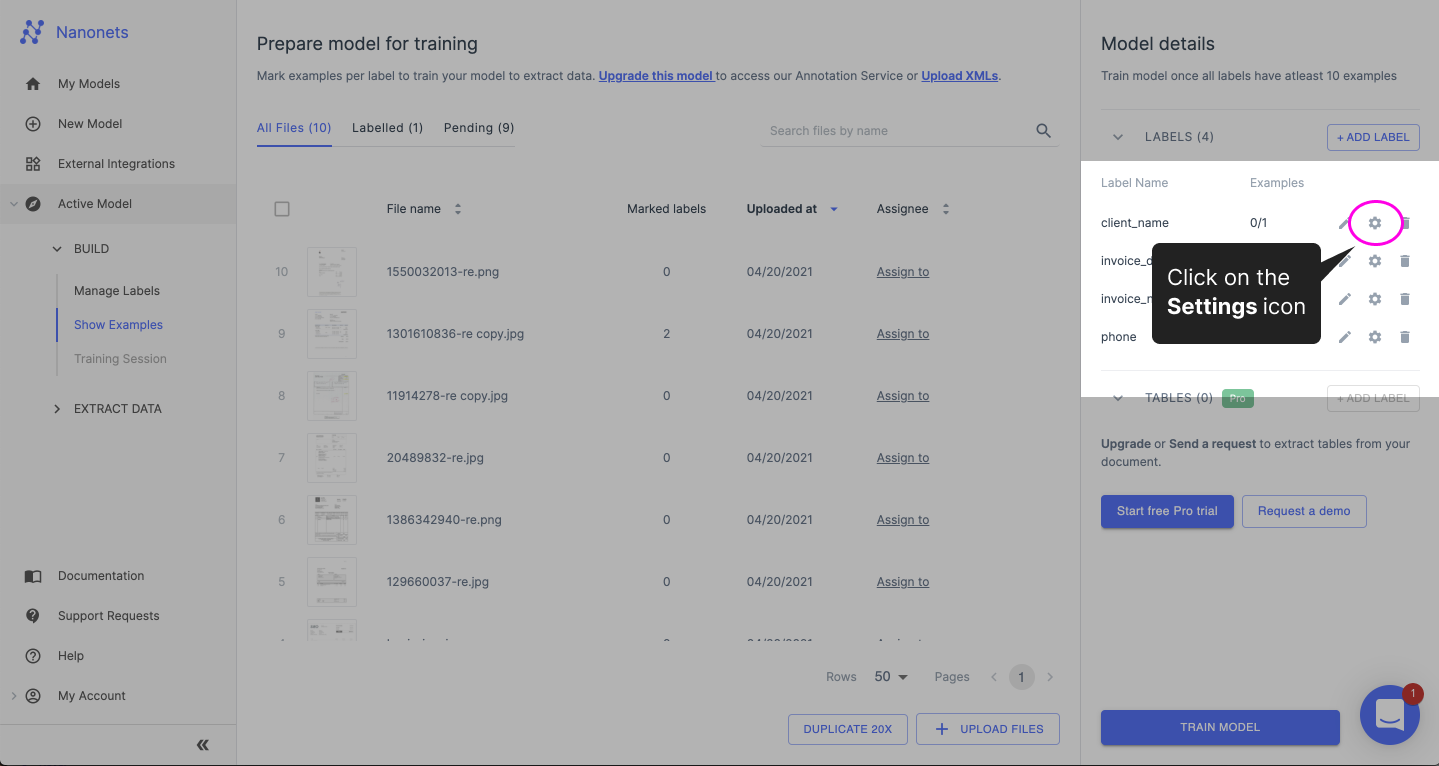Image resolution: width=1439 pixels, height=766 pixels.
Task: Open settings gear in the row above phone
Action: 1375,299
